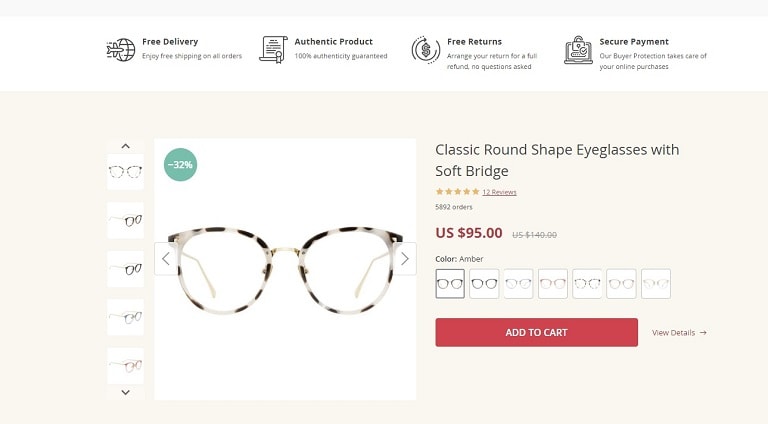
Task: Select the first eyeglasses thumbnail
Action: 125,172
